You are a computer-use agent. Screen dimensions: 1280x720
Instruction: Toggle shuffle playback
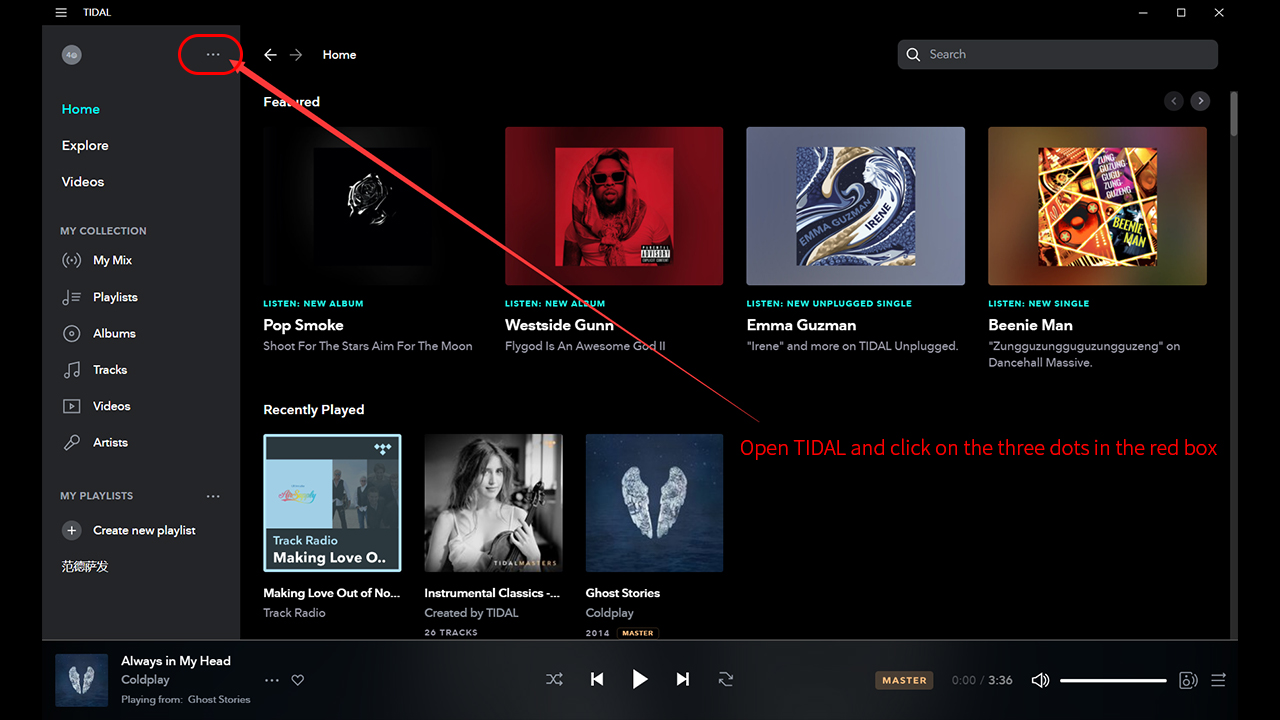click(554, 680)
